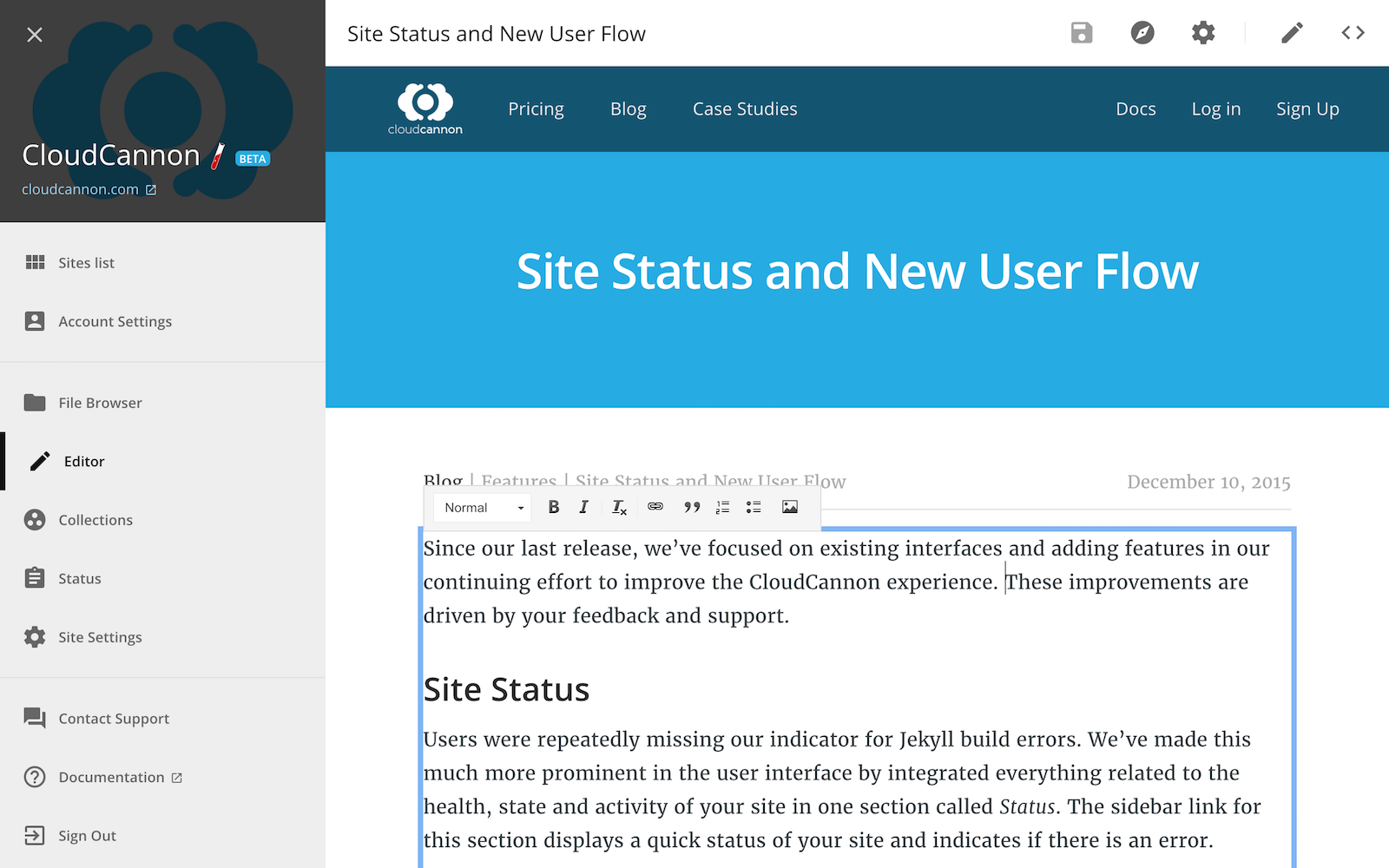The height and width of the screenshot is (868, 1389).
Task: Insert a numbered list
Action: 722,507
